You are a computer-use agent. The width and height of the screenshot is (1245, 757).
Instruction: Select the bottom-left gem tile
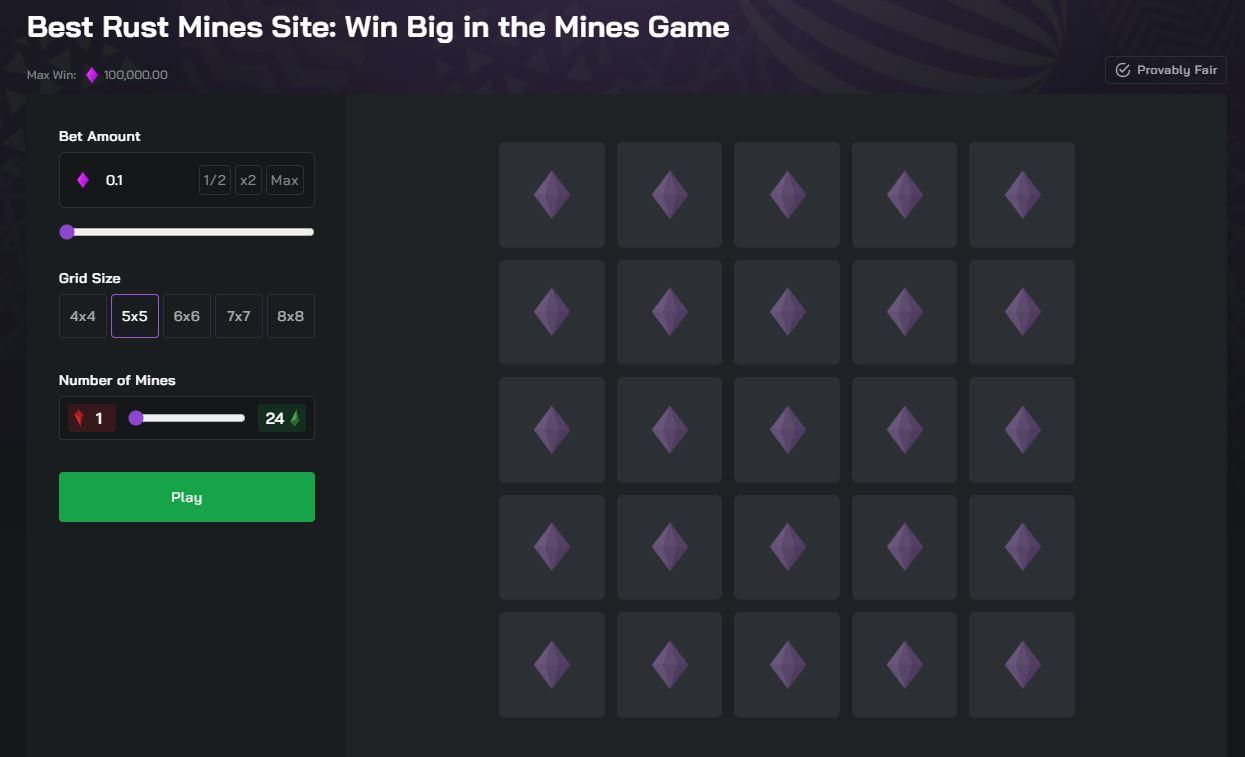pos(552,664)
